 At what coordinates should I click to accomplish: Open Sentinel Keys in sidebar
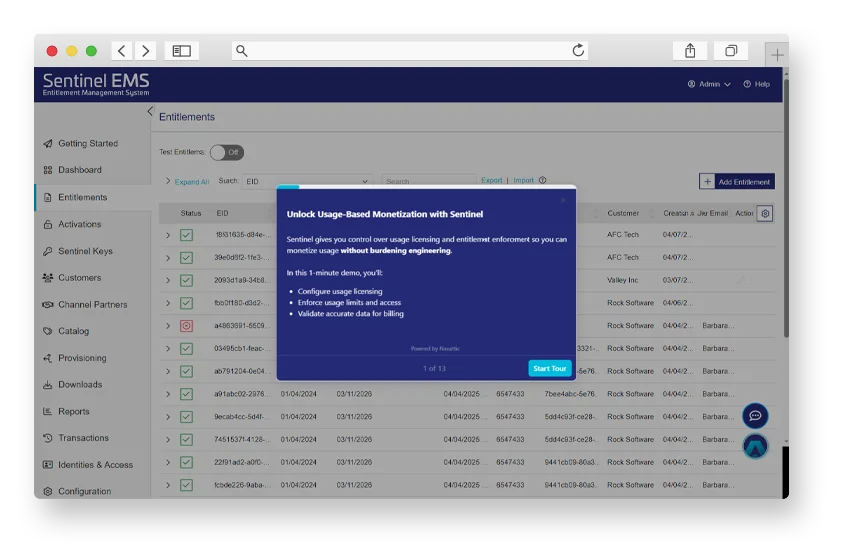pos(85,251)
